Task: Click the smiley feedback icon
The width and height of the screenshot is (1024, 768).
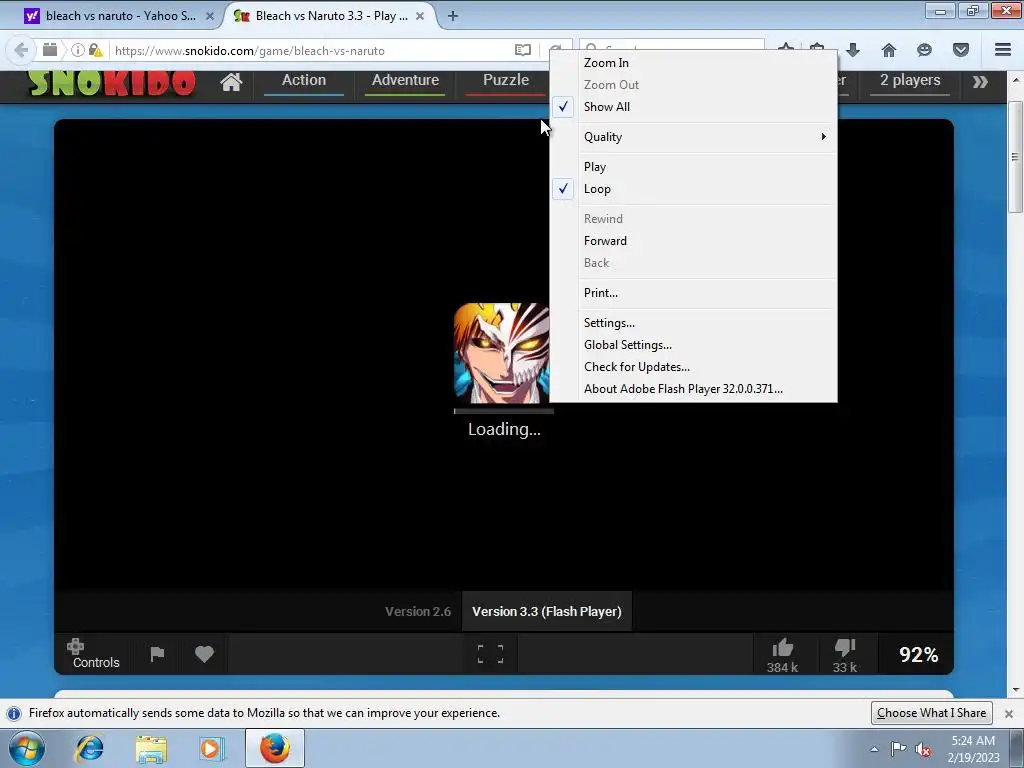Action: tap(924, 50)
